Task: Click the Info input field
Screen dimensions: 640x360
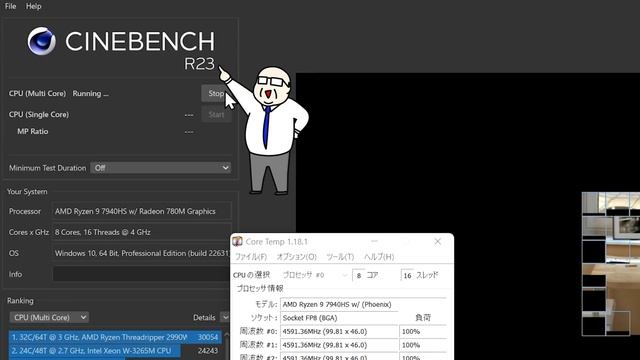Action: tap(141, 274)
